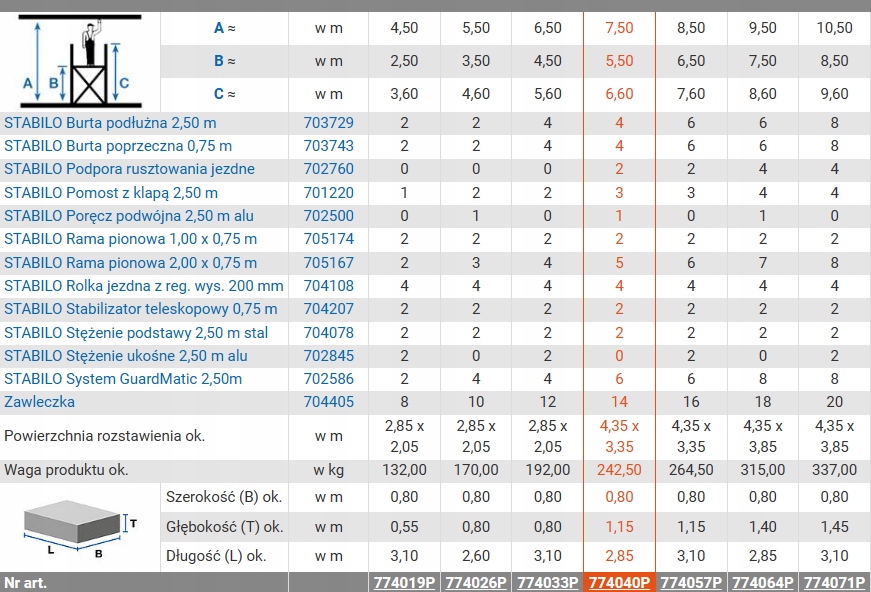The width and height of the screenshot is (871, 592).
Task: Open STABILO Pomost z klapą 2,50 m
Action: [111, 193]
